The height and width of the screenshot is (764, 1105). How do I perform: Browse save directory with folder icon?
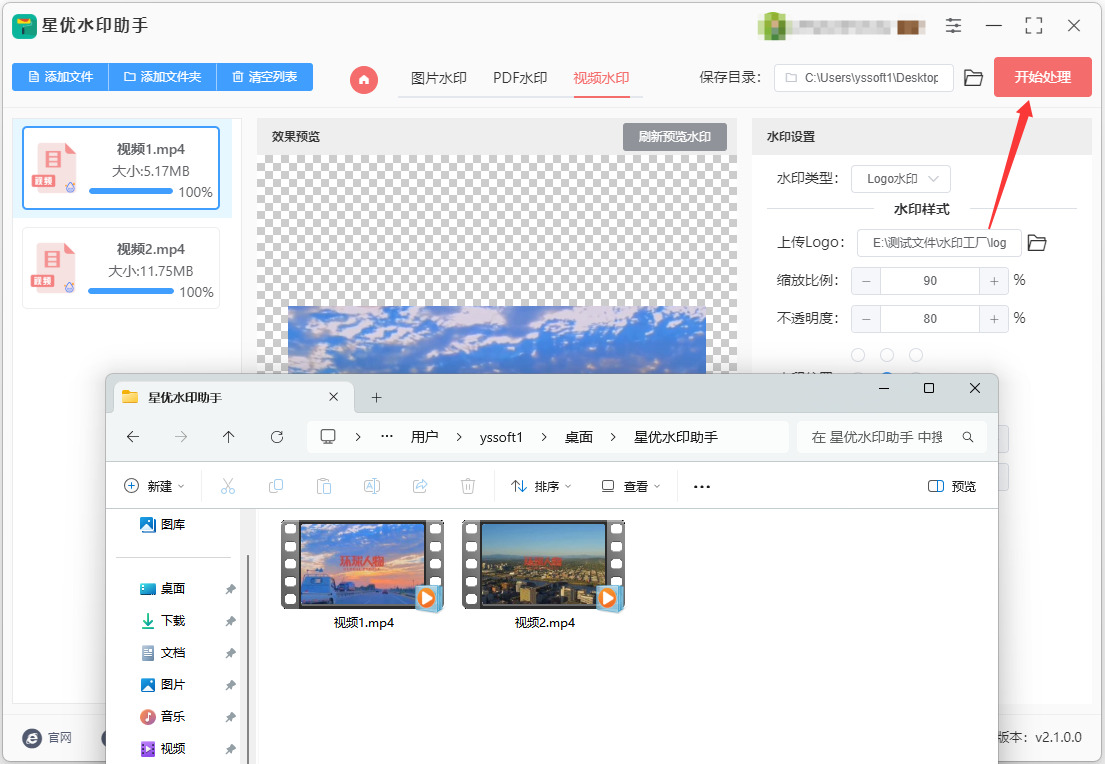(973, 78)
